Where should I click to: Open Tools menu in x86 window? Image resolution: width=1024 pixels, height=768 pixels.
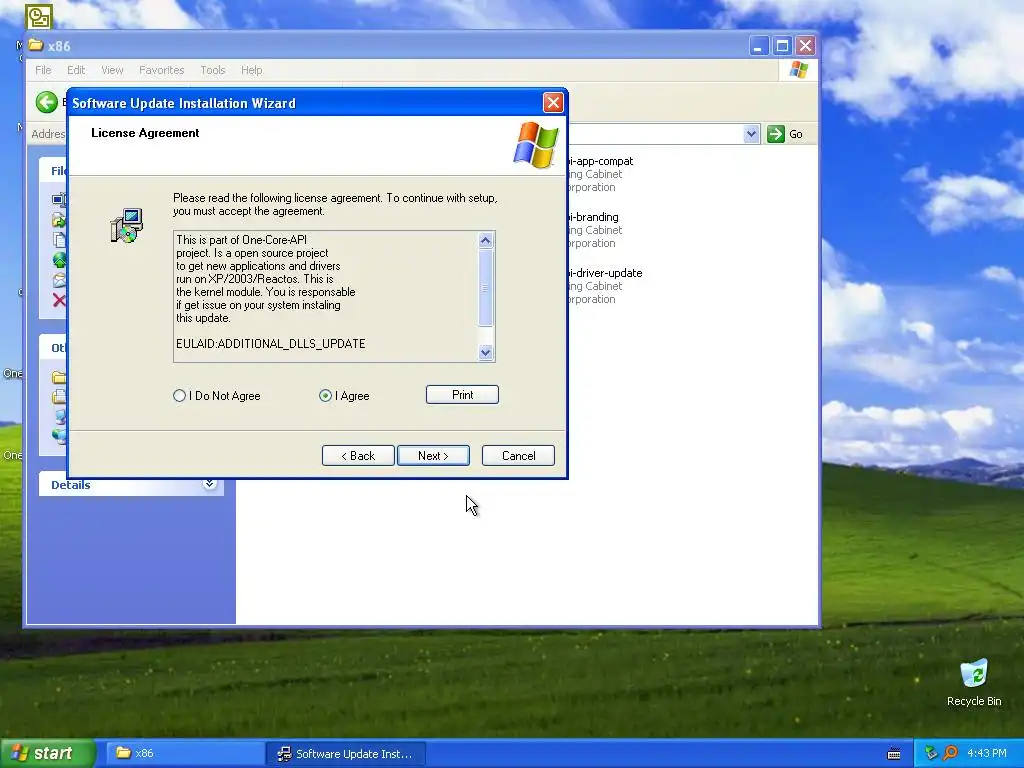coord(212,70)
